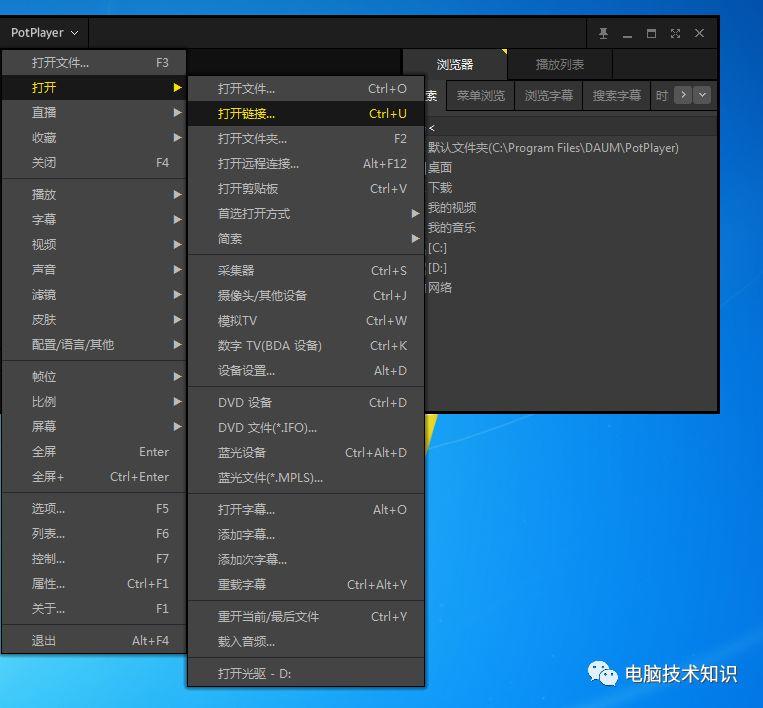The width and height of the screenshot is (763, 708).
Task: Open 属性... Ctrl+F1 menu item
Action: [x=94, y=583]
